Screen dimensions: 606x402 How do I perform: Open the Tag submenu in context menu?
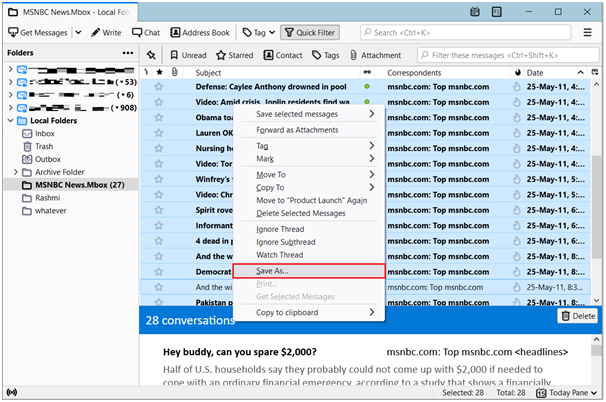pos(308,146)
